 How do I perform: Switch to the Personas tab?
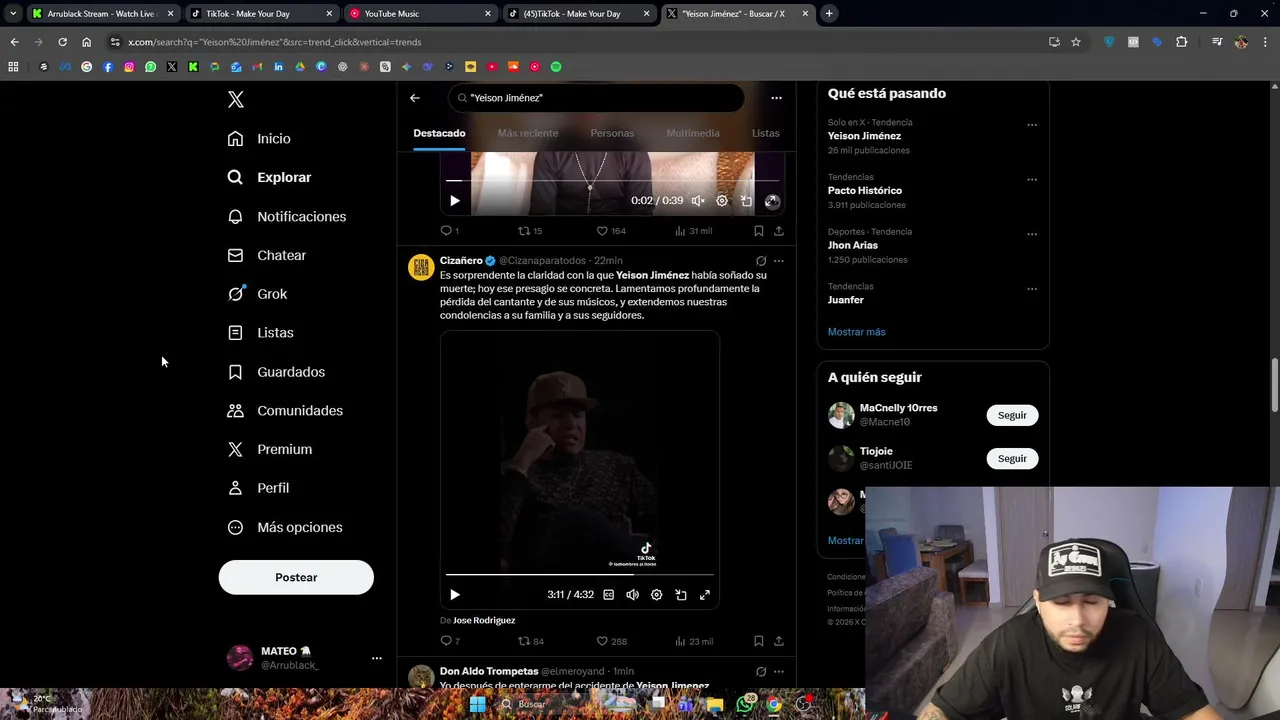point(612,133)
